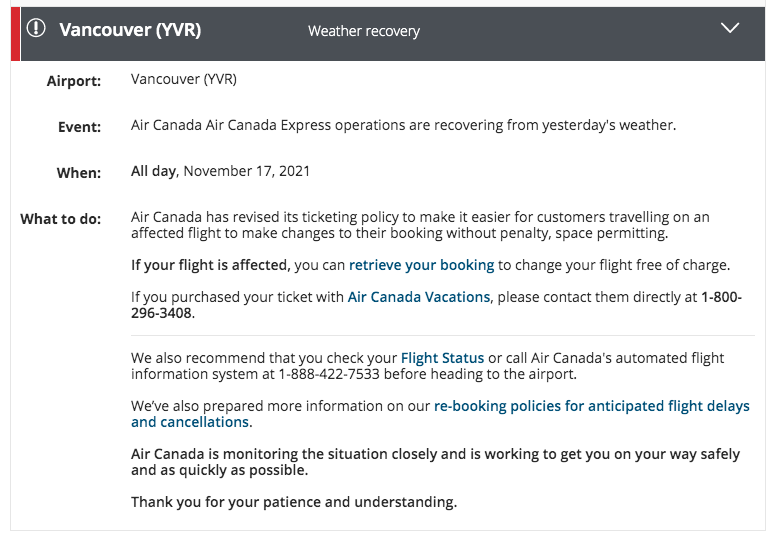This screenshot has width=780, height=540.
Task: Click the 1-888-422-7533 phone number
Action: coord(329,374)
